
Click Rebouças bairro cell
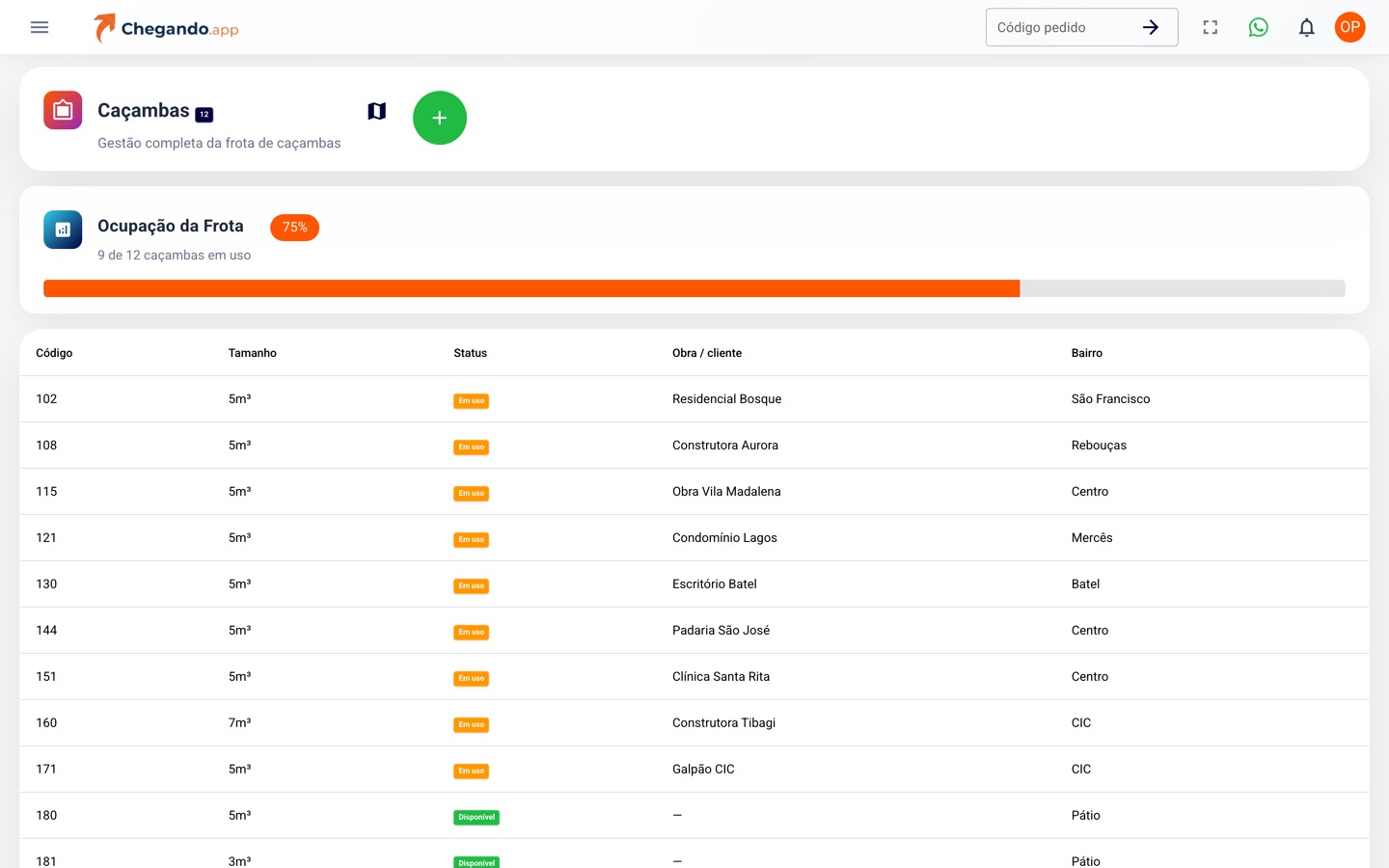1099,446
